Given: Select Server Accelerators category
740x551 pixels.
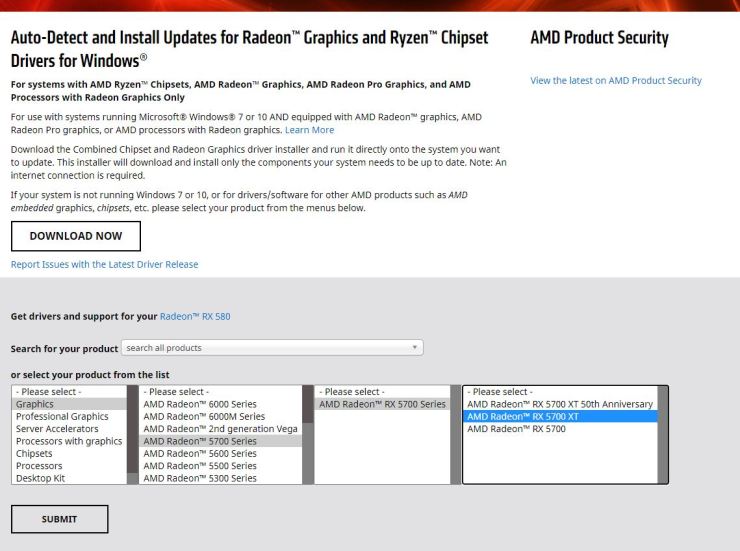Looking at the screenshot, I should 69,428.
